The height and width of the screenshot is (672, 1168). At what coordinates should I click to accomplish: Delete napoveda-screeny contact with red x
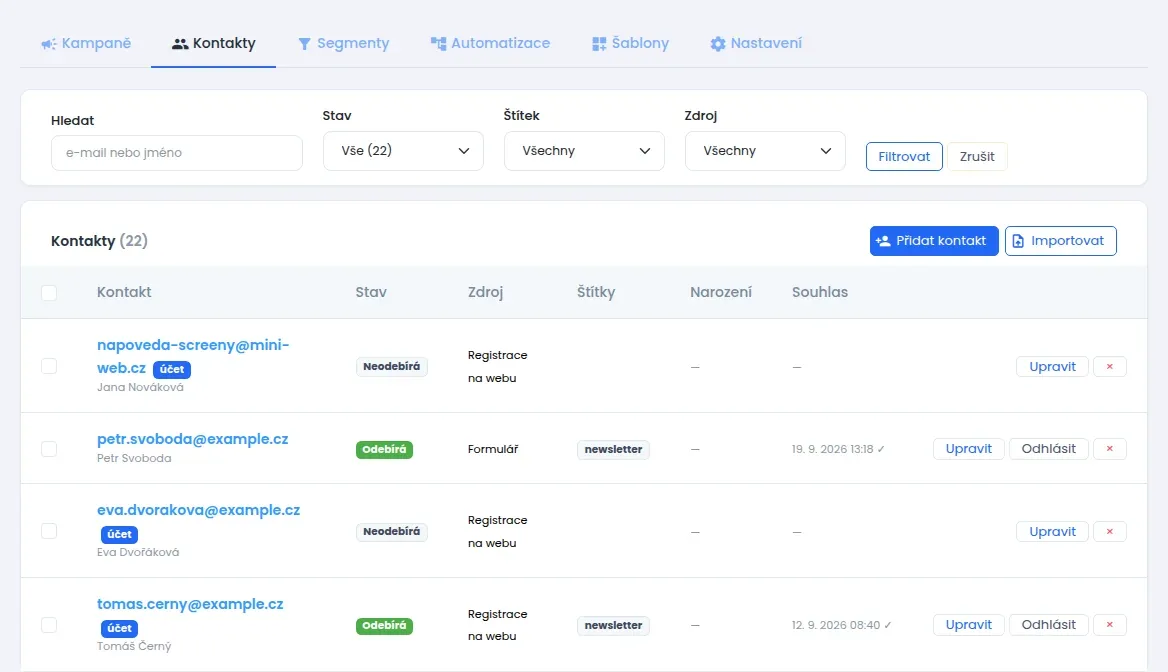point(1109,367)
